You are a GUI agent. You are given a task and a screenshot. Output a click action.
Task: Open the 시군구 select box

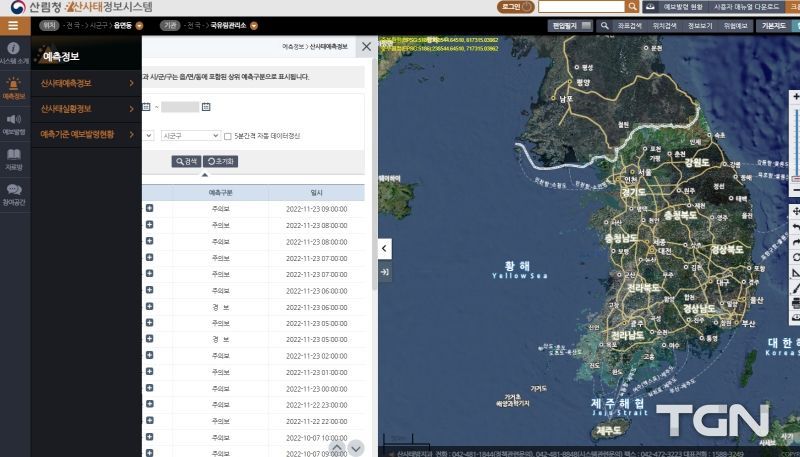pos(190,136)
